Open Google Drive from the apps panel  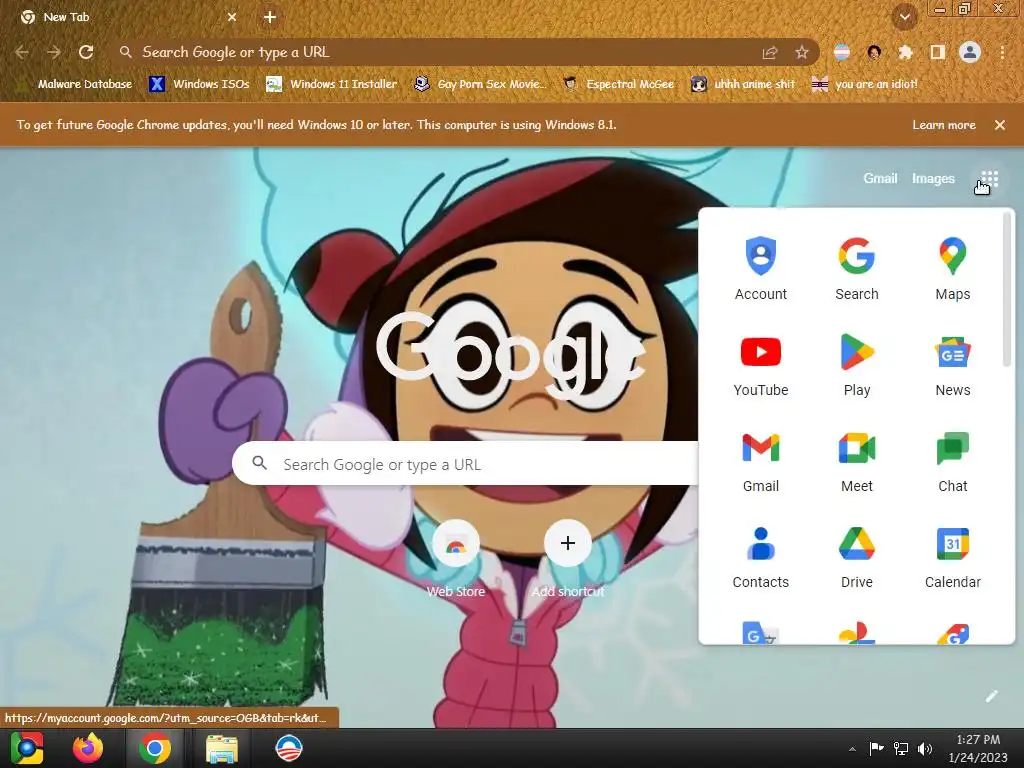pyautogui.click(x=857, y=557)
